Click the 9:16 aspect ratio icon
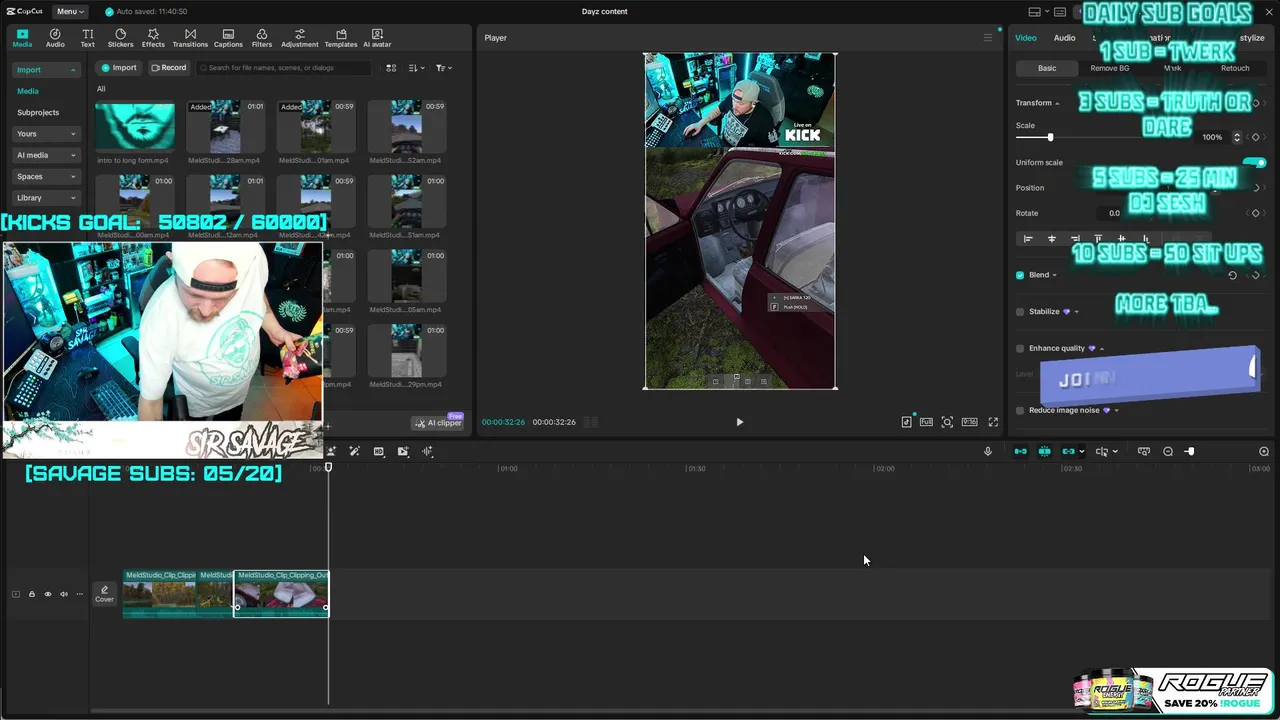The image size is (1280, 720). click(x=969, y=422)
